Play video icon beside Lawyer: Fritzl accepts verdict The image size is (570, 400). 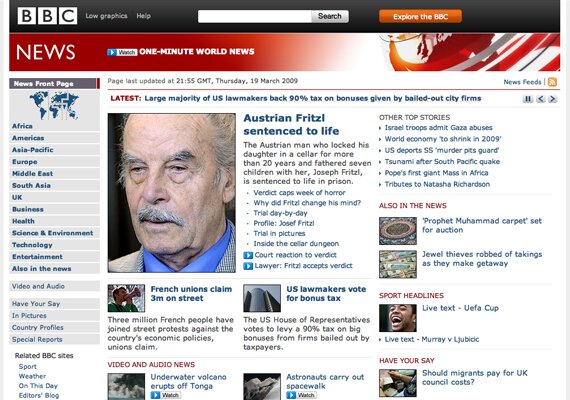[248, 266]
